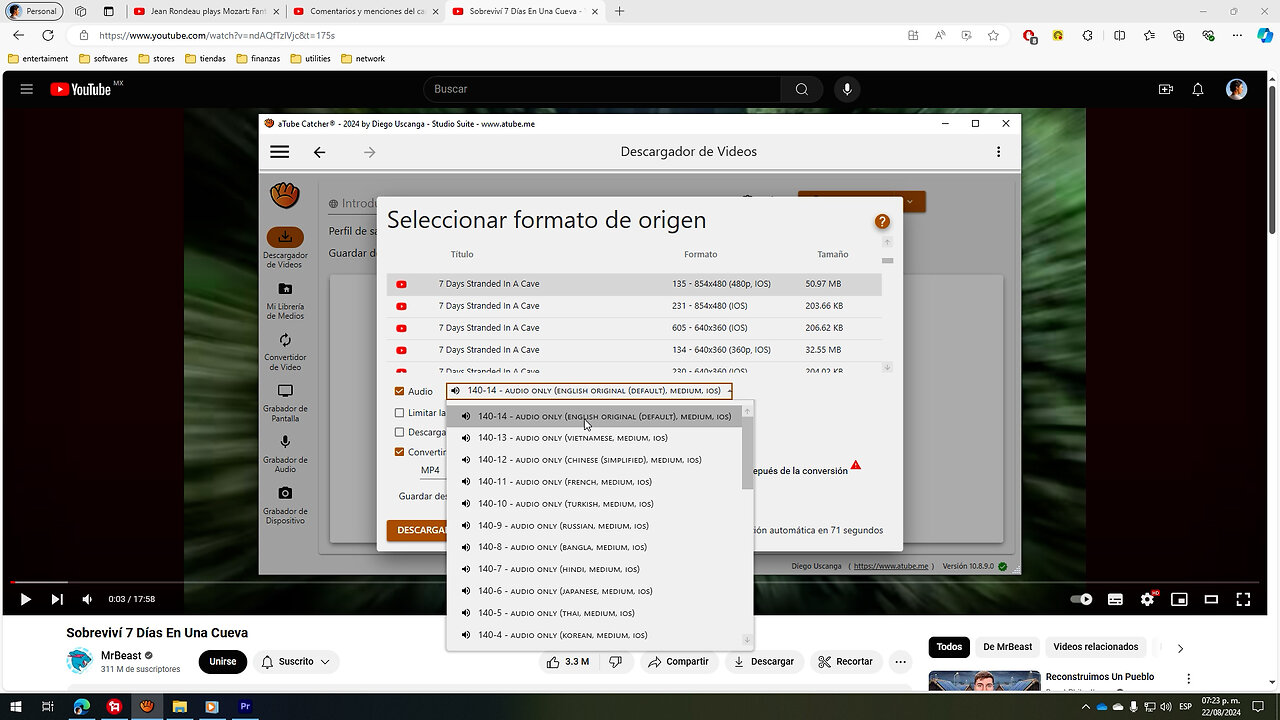
Task: Open the Grabador de Dispositivo tool
Action: (285, 505)
